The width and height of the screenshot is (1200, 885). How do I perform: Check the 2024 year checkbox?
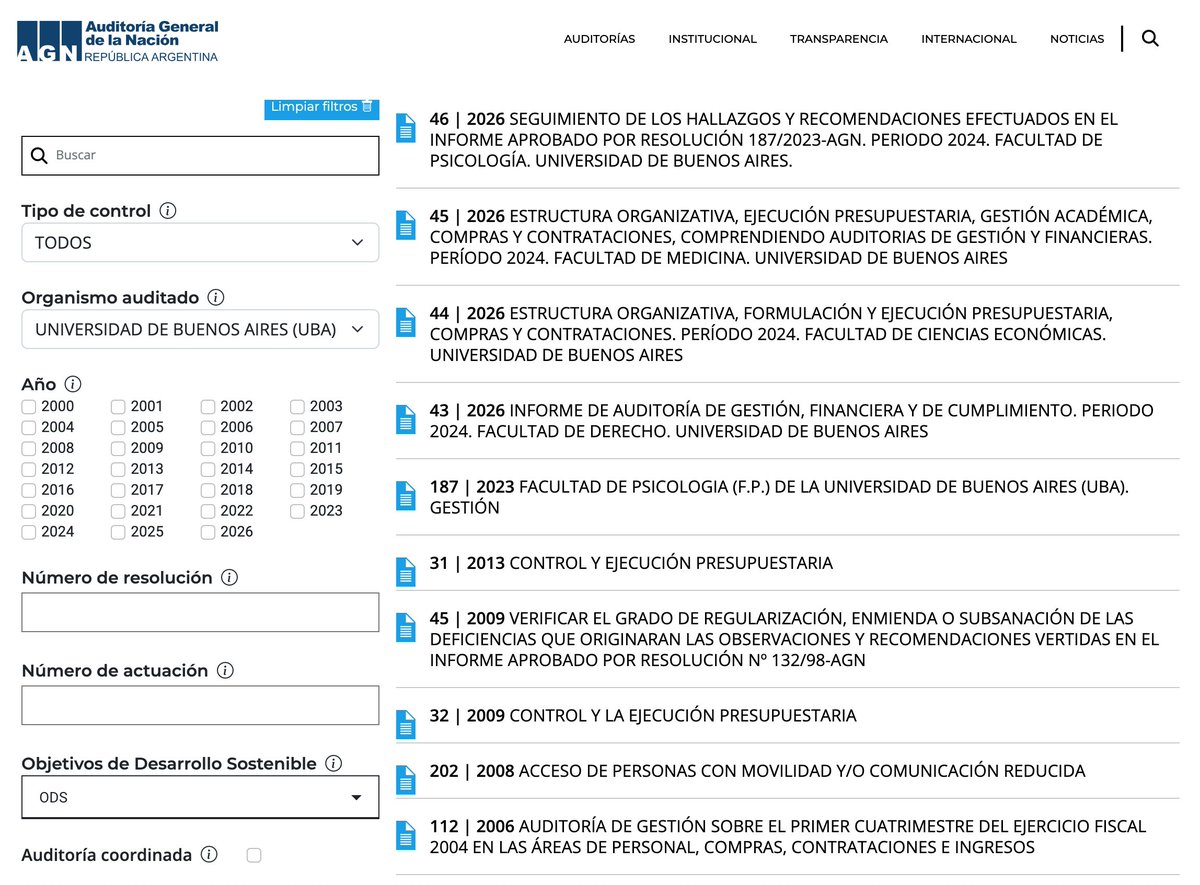29,532
